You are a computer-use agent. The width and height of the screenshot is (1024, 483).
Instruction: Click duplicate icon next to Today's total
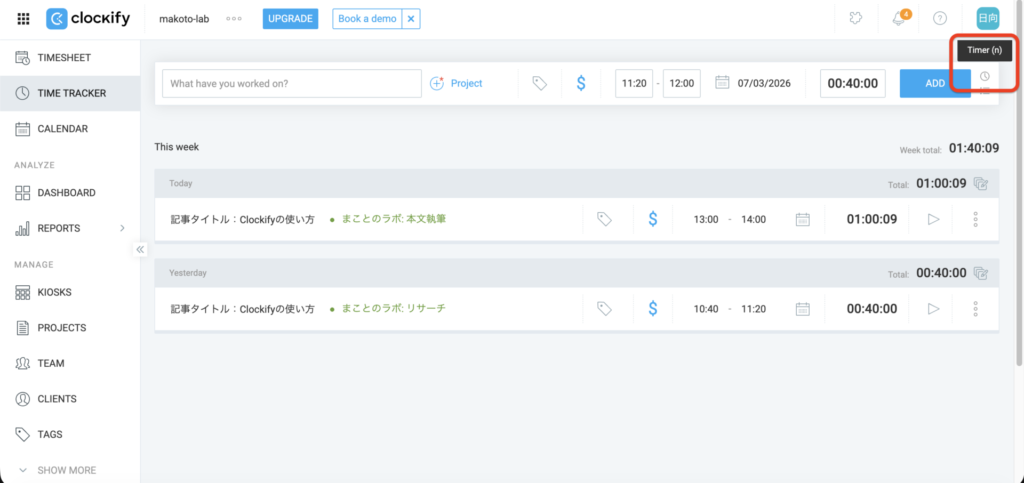click(981, 184)
